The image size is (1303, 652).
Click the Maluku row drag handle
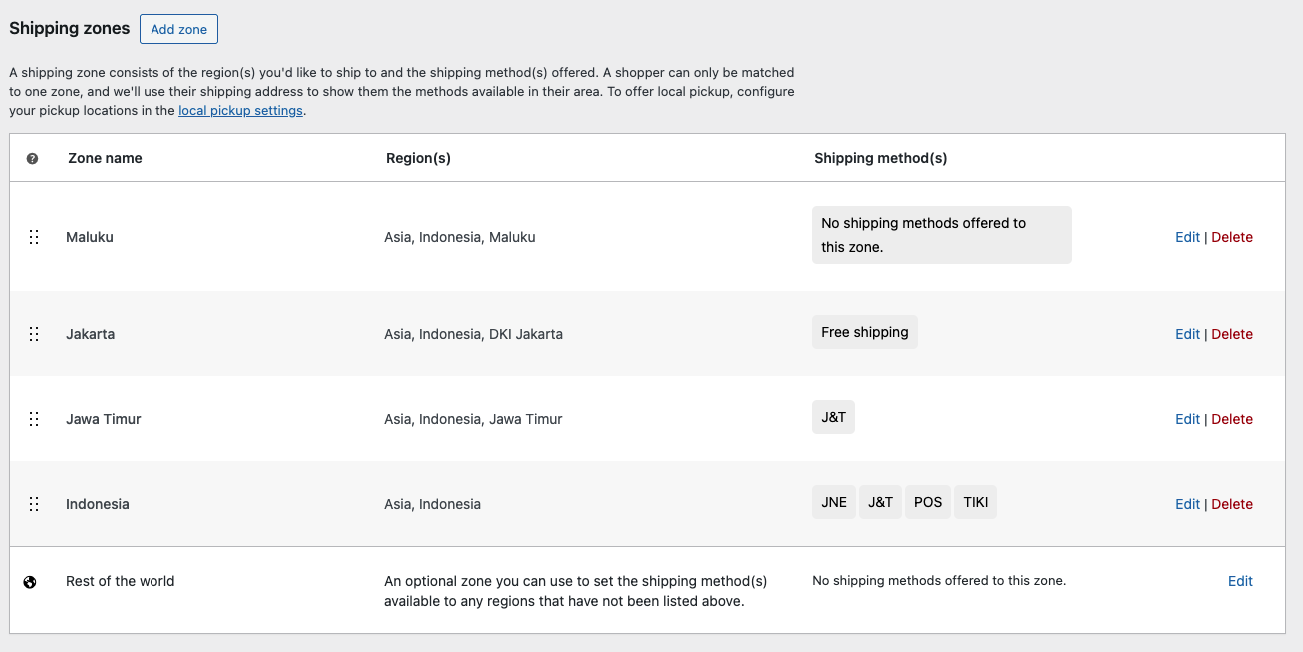point(34,237)
